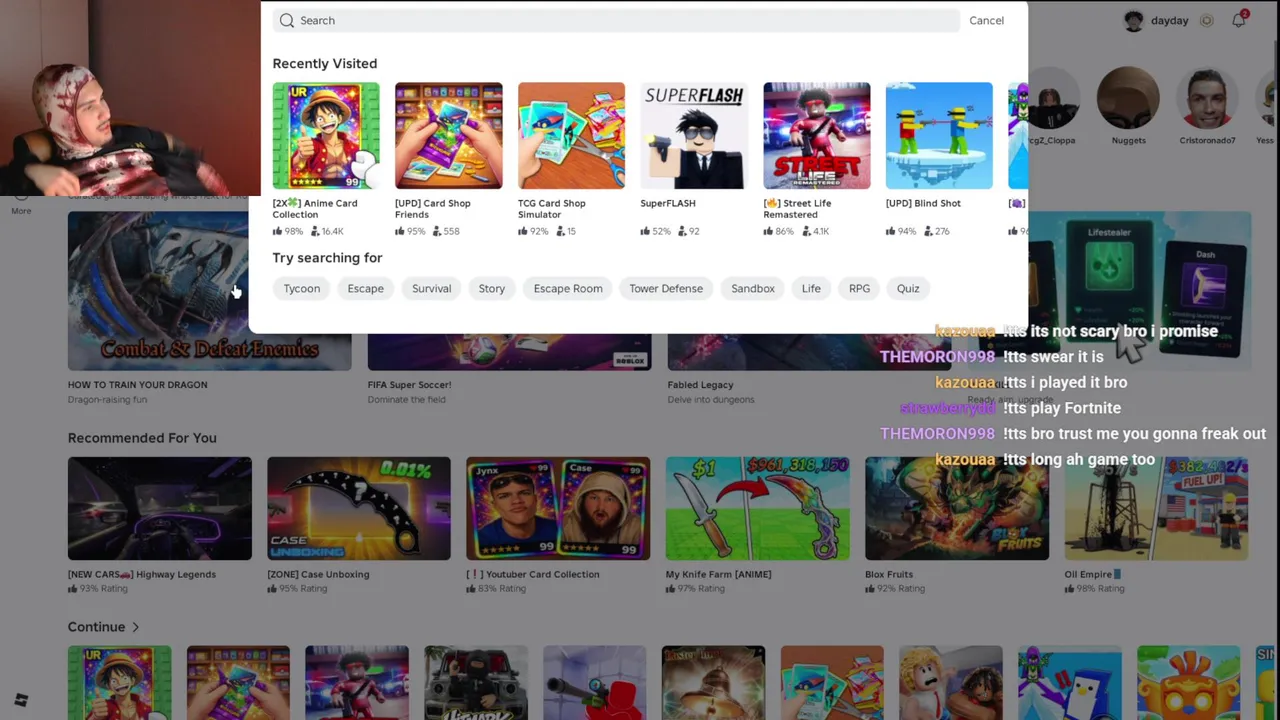
Task: Open Cristoronado7 friend avatar
Action: [1207, 100]
